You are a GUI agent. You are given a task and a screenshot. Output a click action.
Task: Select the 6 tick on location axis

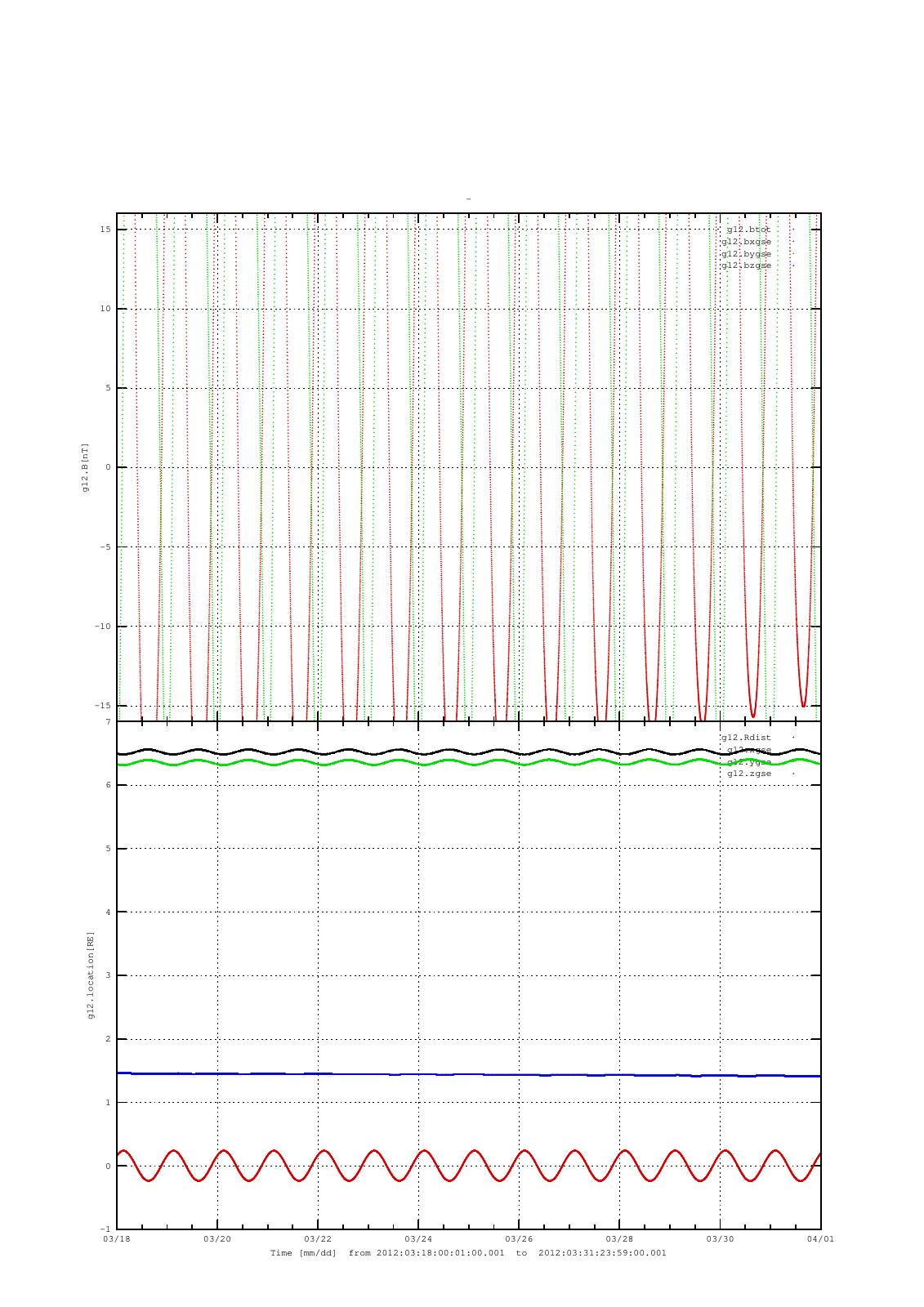click(108, 785)
